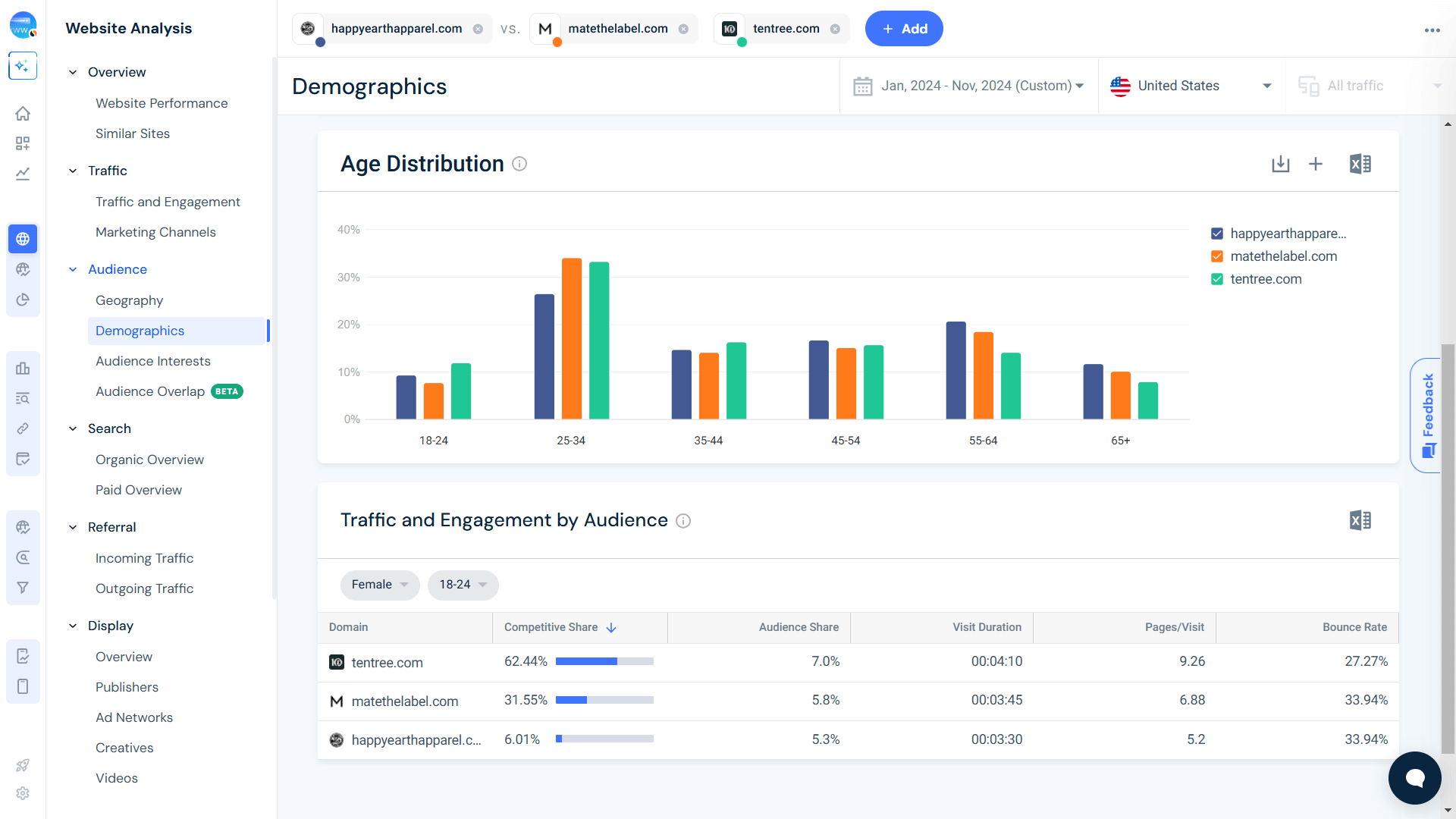Viewport: 1456px width, 819px height.
Task: Open the trend line chart icon in left rail
Action: pyautogui.click(x=23, y=174)
